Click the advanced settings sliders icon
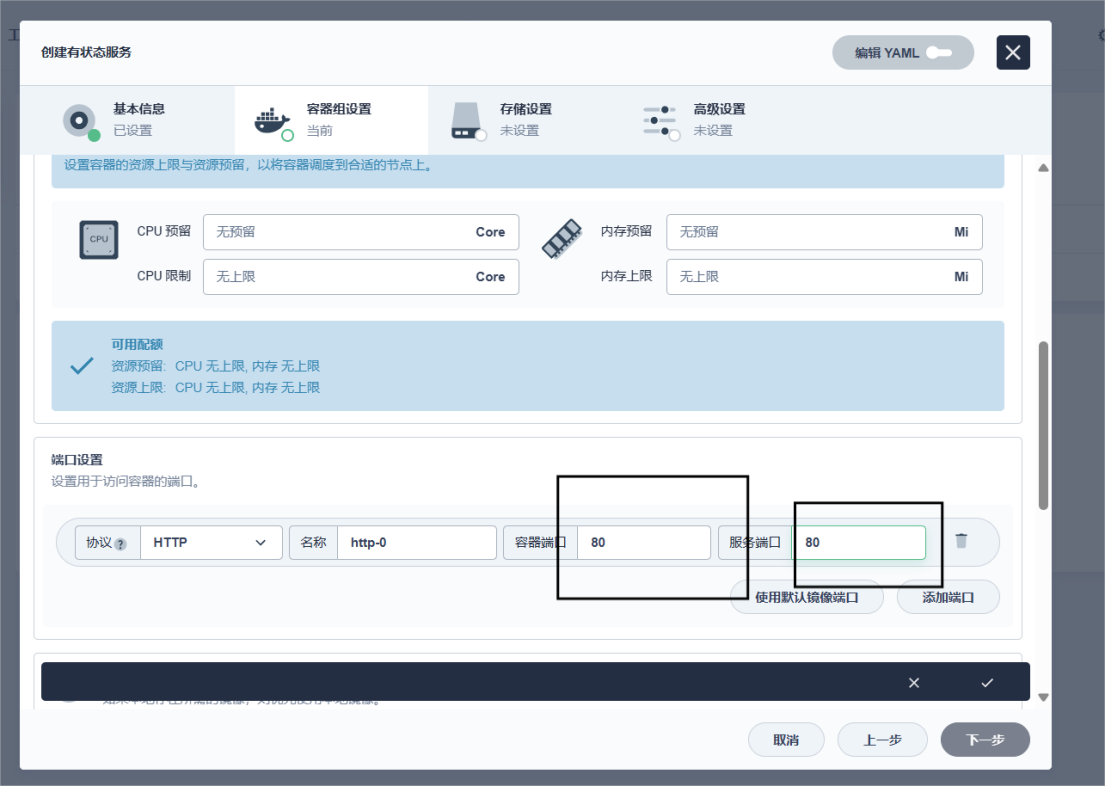The image size is (1106, 786). pyautogui.click(x=660, y=121)
